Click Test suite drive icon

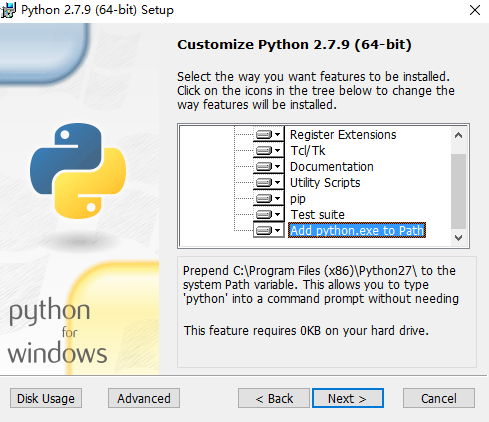pos(268,214)
